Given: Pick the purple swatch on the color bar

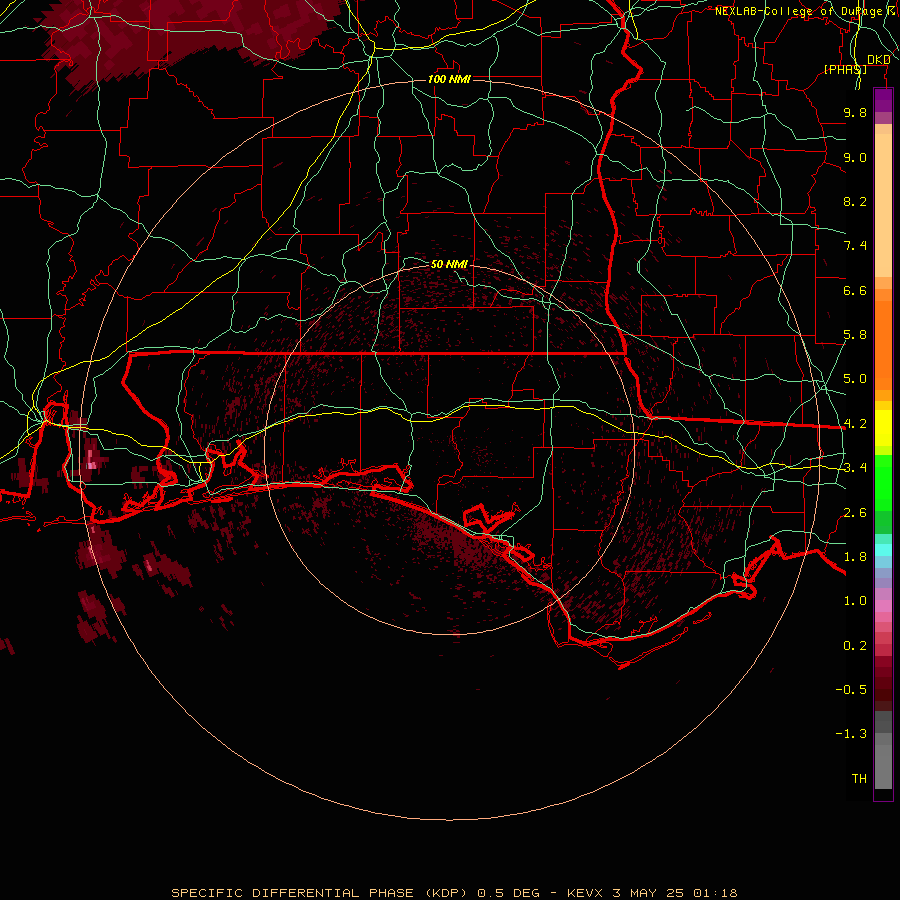Looking at the screenshot, I should point(883,100).
